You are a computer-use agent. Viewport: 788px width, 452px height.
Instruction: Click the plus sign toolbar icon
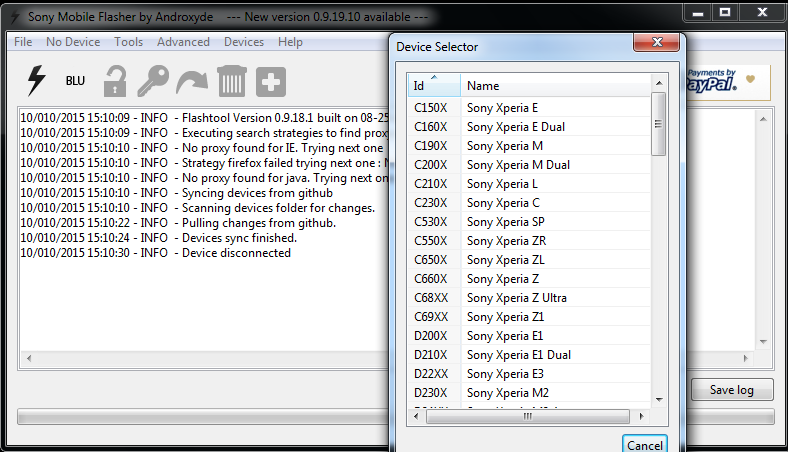(271, 81)
